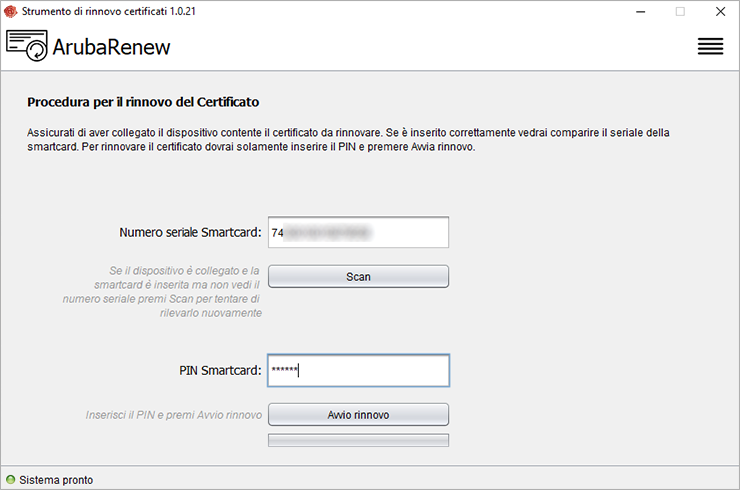
Task: Click the green Sistema pronto status indicator
Action: pyautogui.click(x=10, y=480)
